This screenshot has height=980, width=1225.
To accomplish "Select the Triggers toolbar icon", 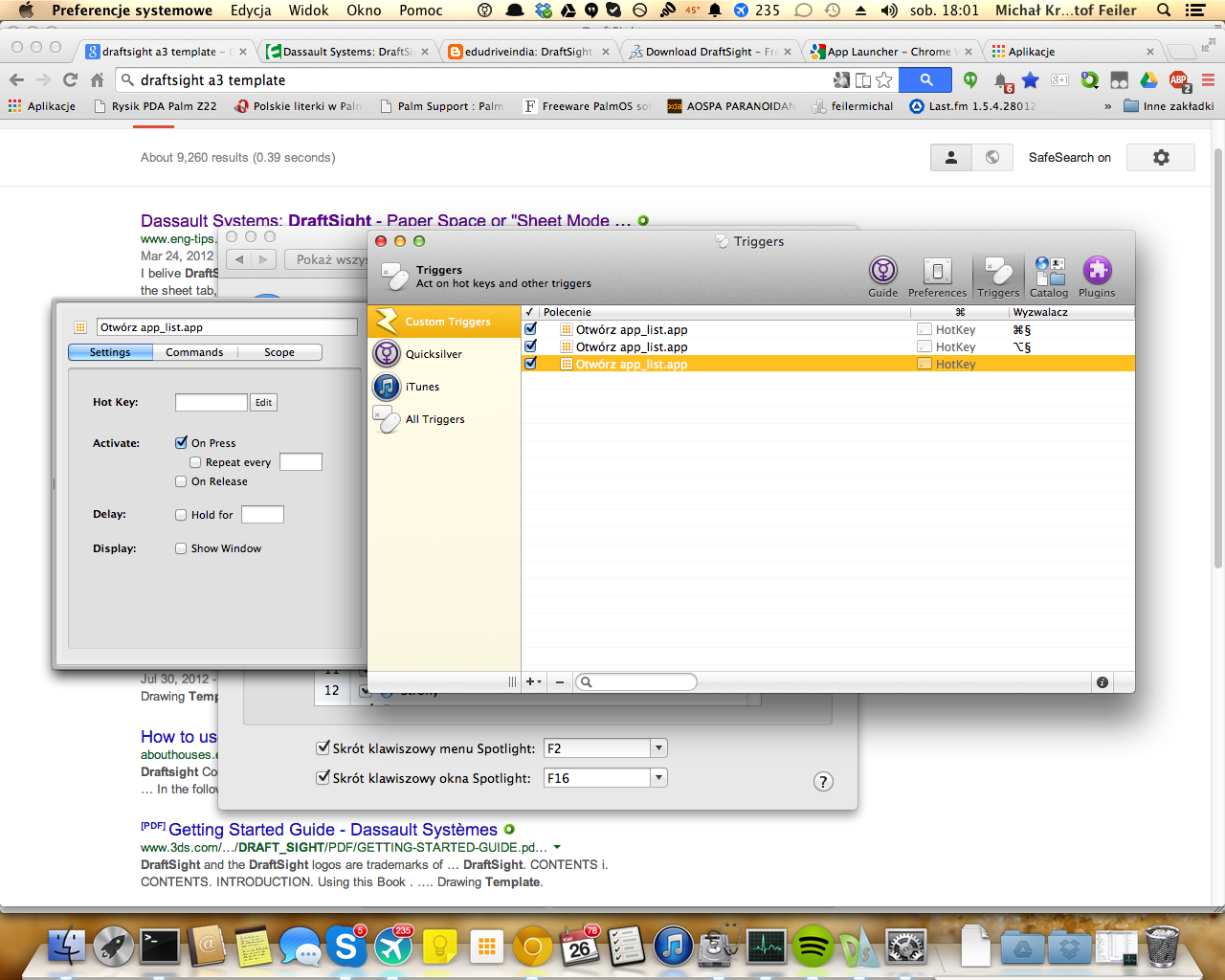I will click(998, 278).
